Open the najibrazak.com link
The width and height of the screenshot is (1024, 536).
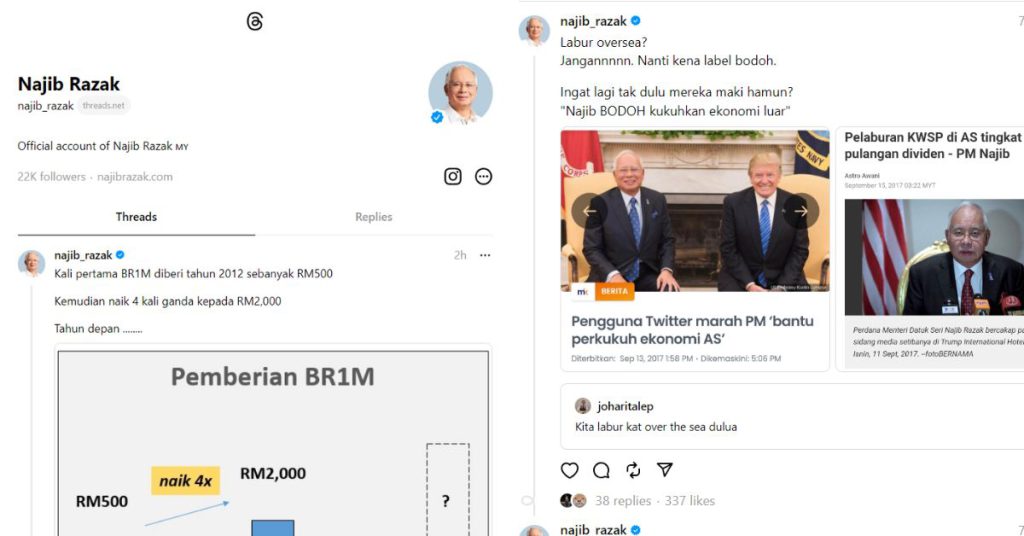(135, 177)
